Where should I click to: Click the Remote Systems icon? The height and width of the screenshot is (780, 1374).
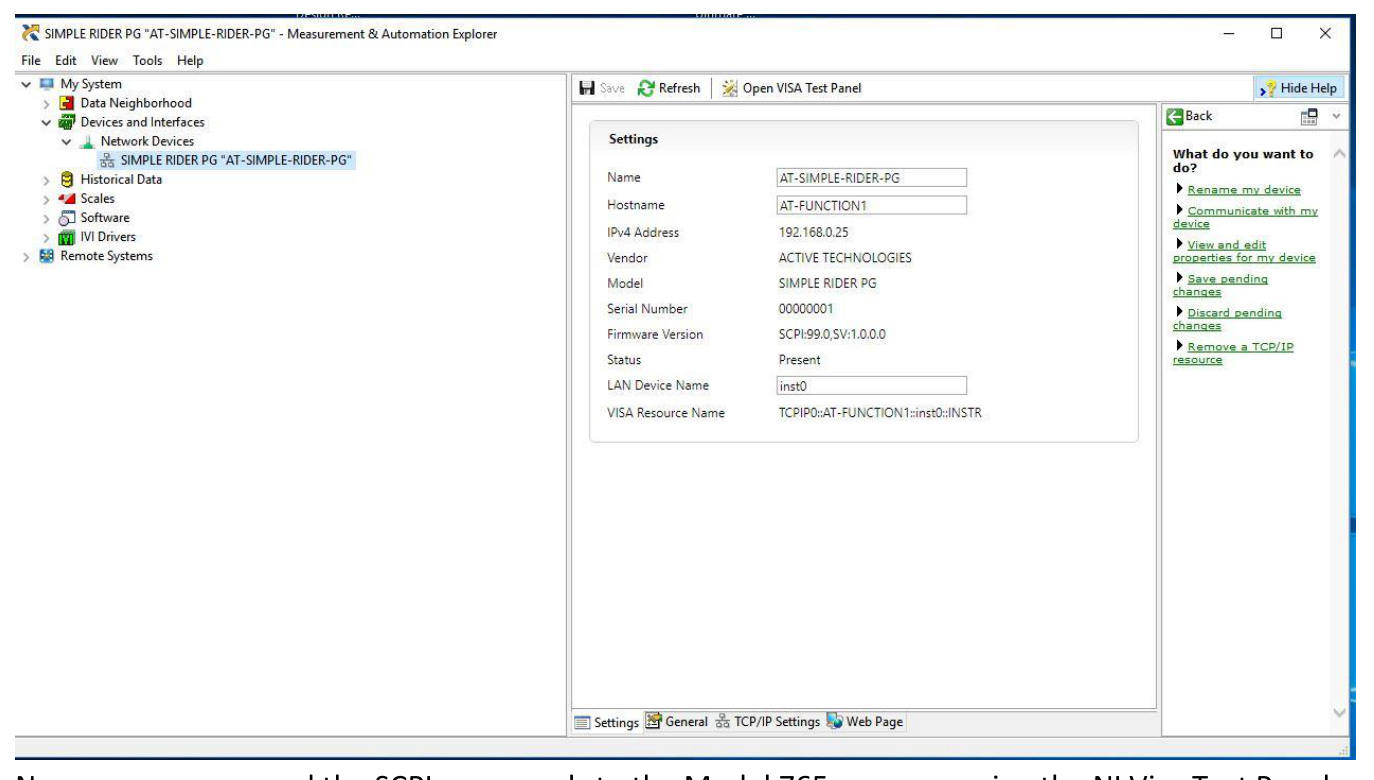pyautogui.click(x=47, y=256)
